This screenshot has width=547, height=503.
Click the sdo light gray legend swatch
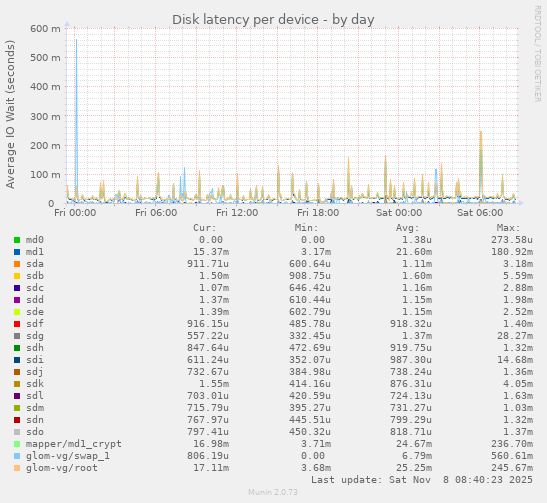click(x=17, y=432)
